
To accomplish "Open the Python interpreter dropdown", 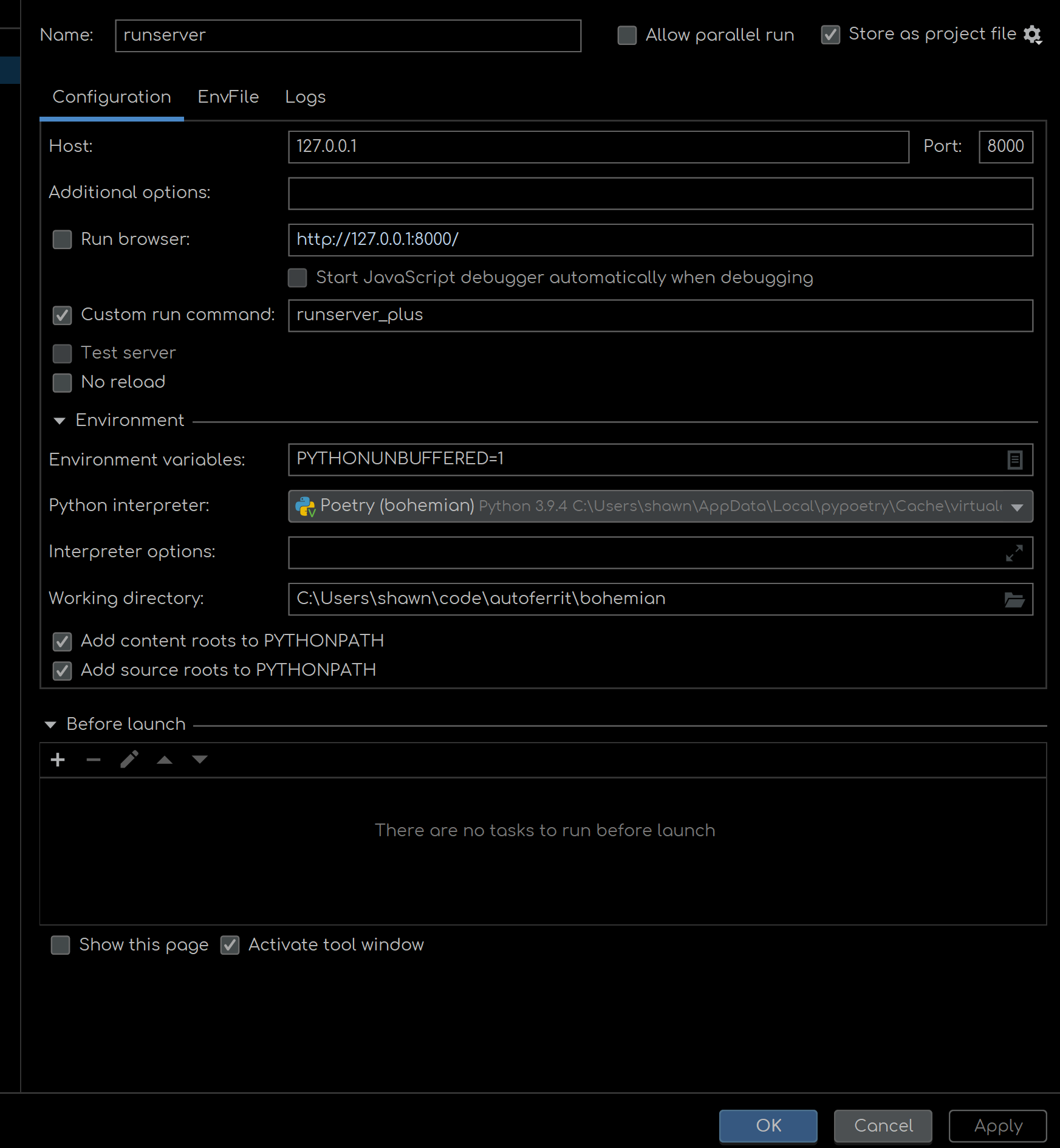I will tap(660, 506).
